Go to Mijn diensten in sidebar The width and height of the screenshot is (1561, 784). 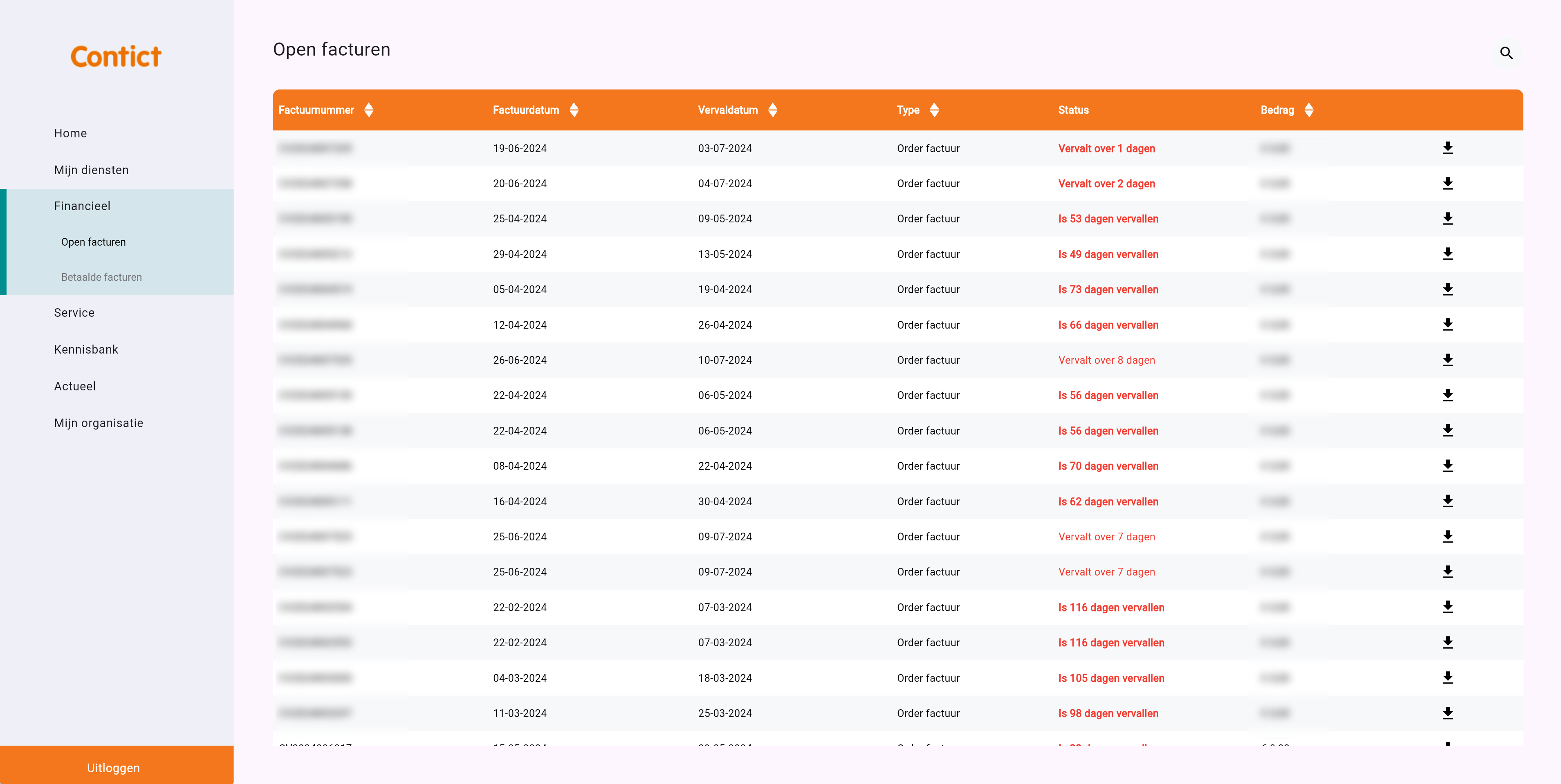(x=91, y=170)
